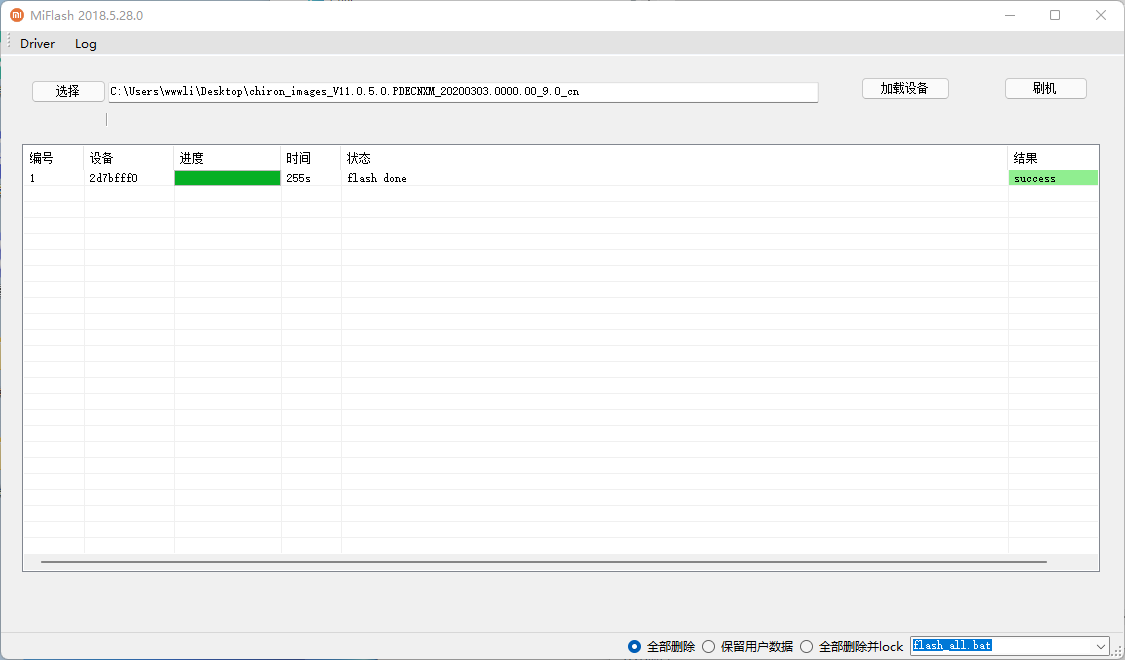
Task: Click the 时间 column header
Action: pyautogui.click(x=311, y=158)
